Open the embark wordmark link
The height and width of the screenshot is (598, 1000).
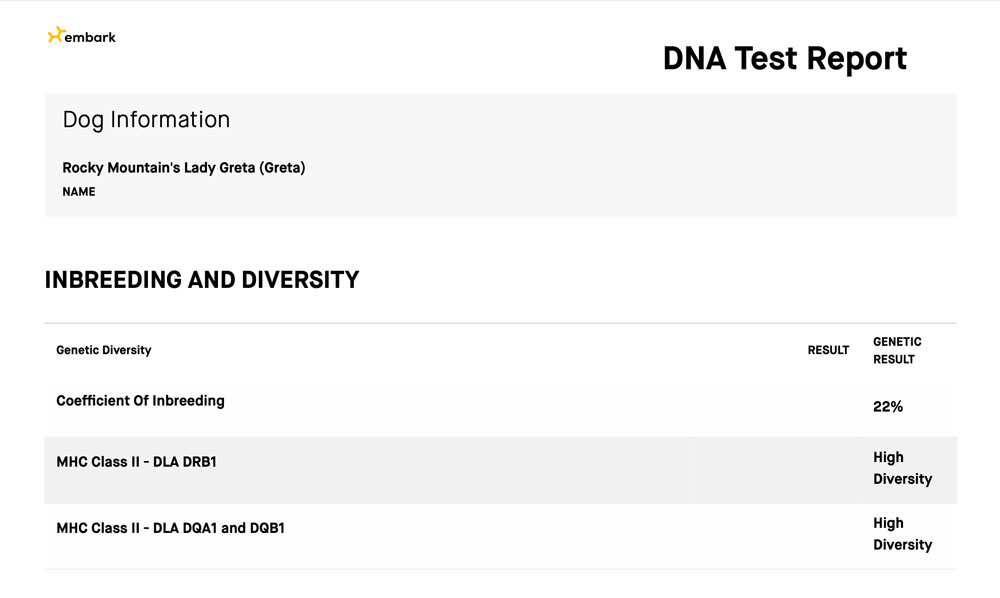90,37
